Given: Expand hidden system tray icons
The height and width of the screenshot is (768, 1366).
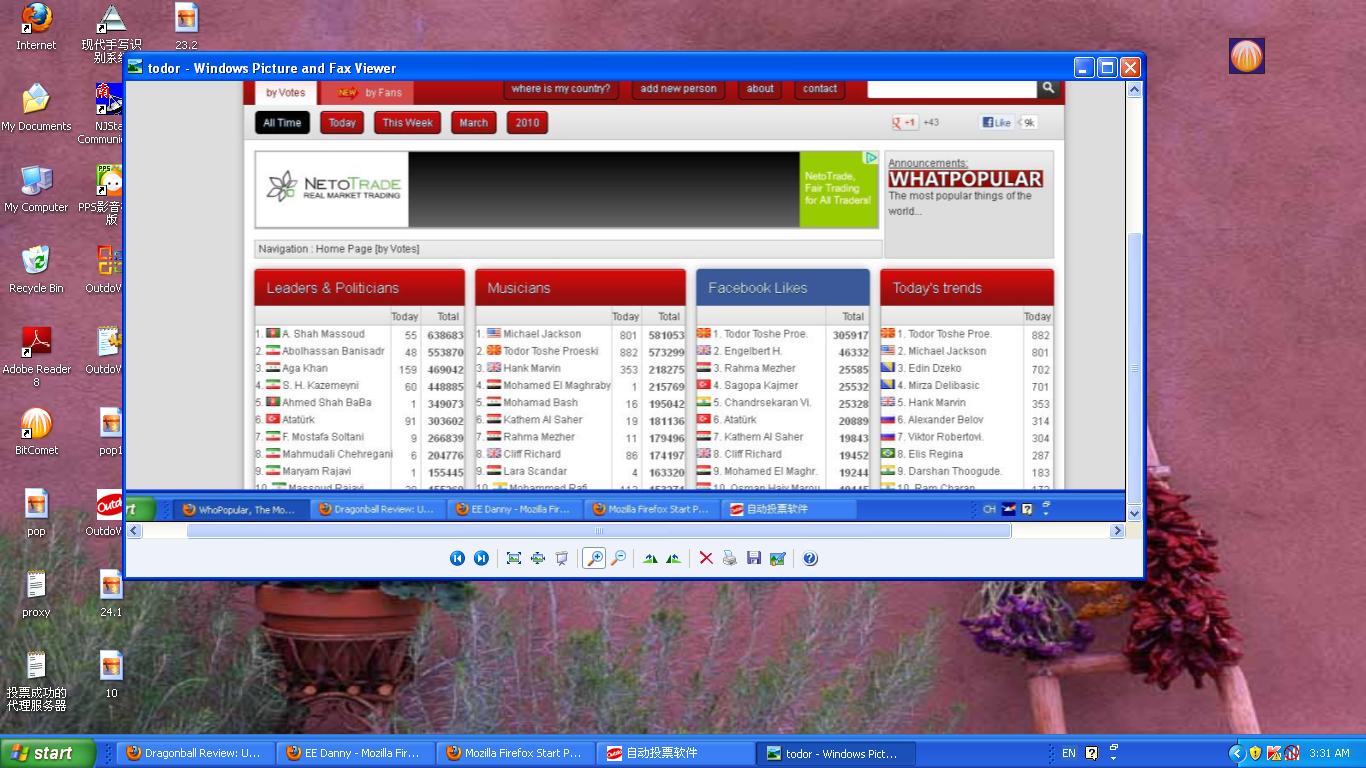Looking at the screenshot, I should click(x=1236, y=753).
